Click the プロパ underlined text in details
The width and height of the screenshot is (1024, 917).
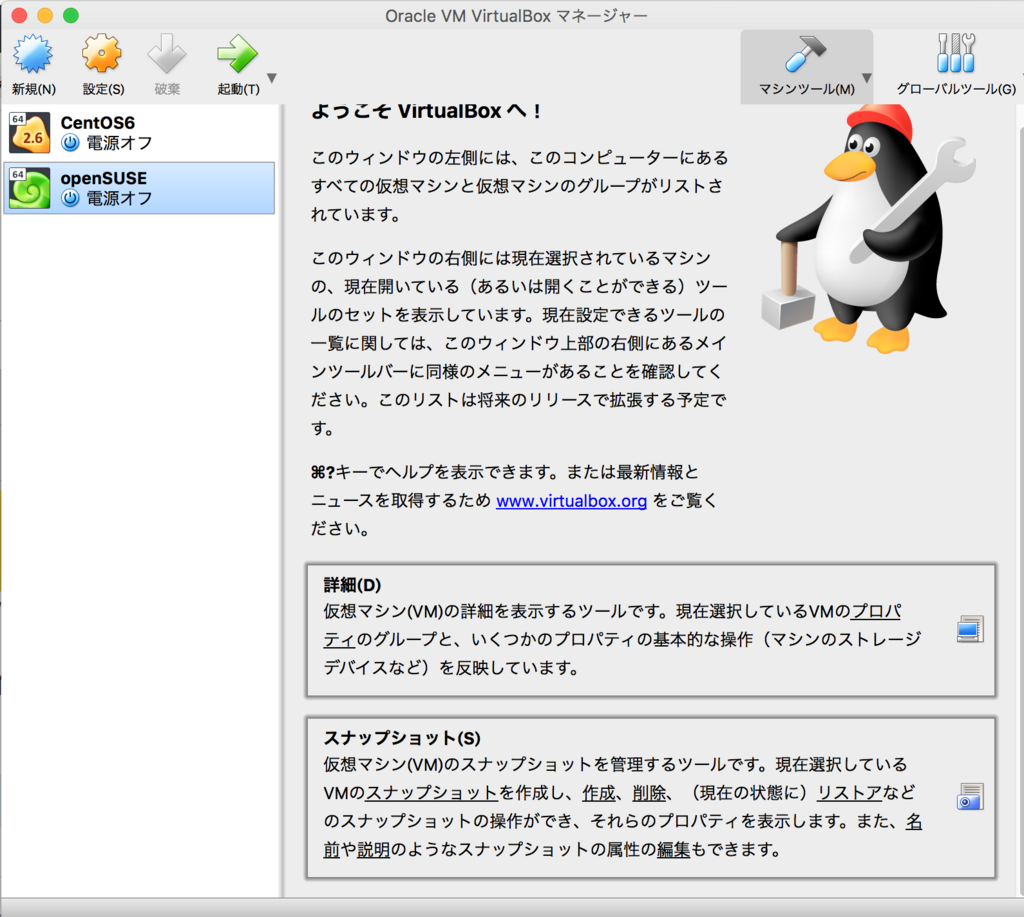click(x=876, y=611)
